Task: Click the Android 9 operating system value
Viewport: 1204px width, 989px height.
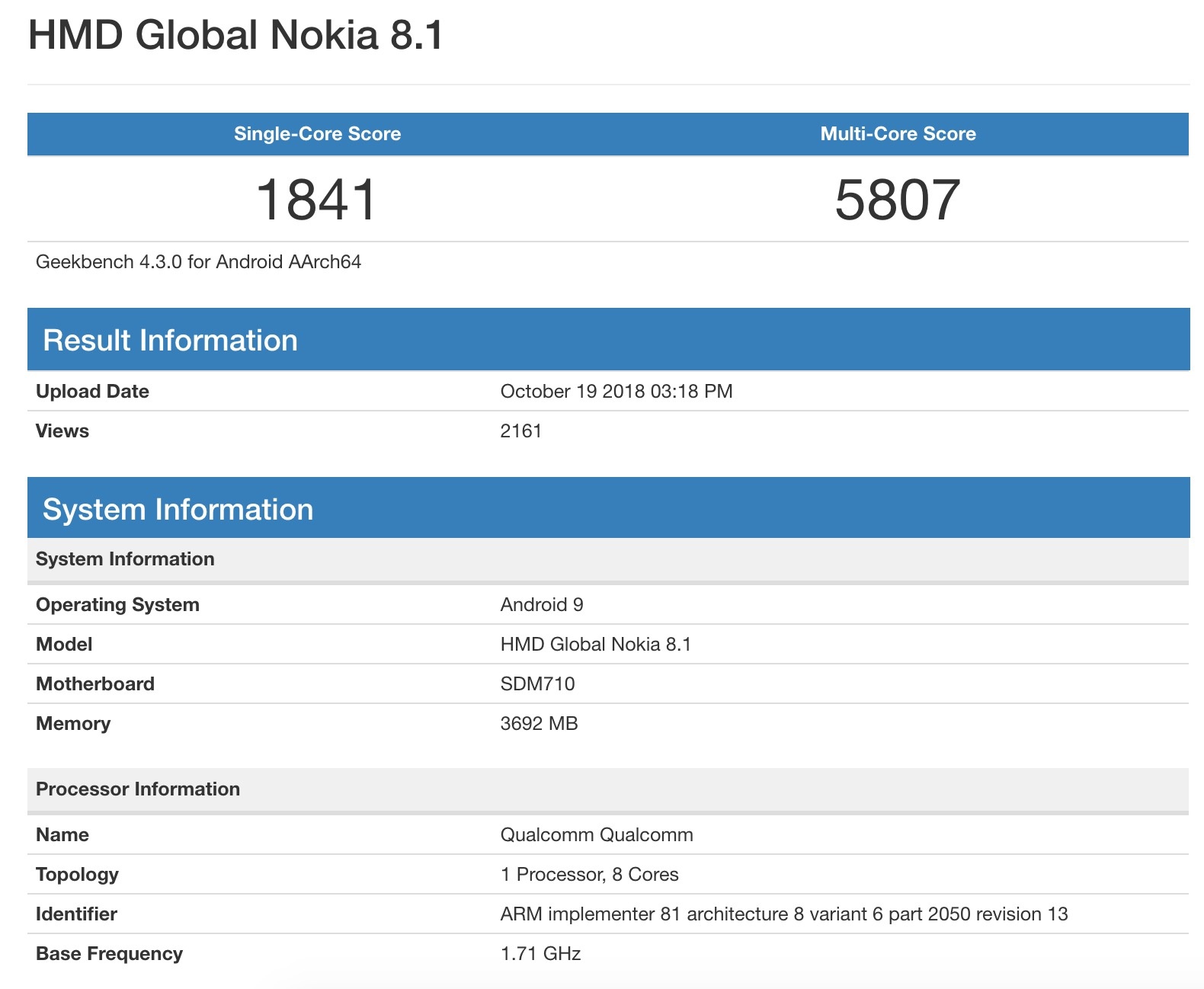Action: pyautogui.click(x=541, y=605)
